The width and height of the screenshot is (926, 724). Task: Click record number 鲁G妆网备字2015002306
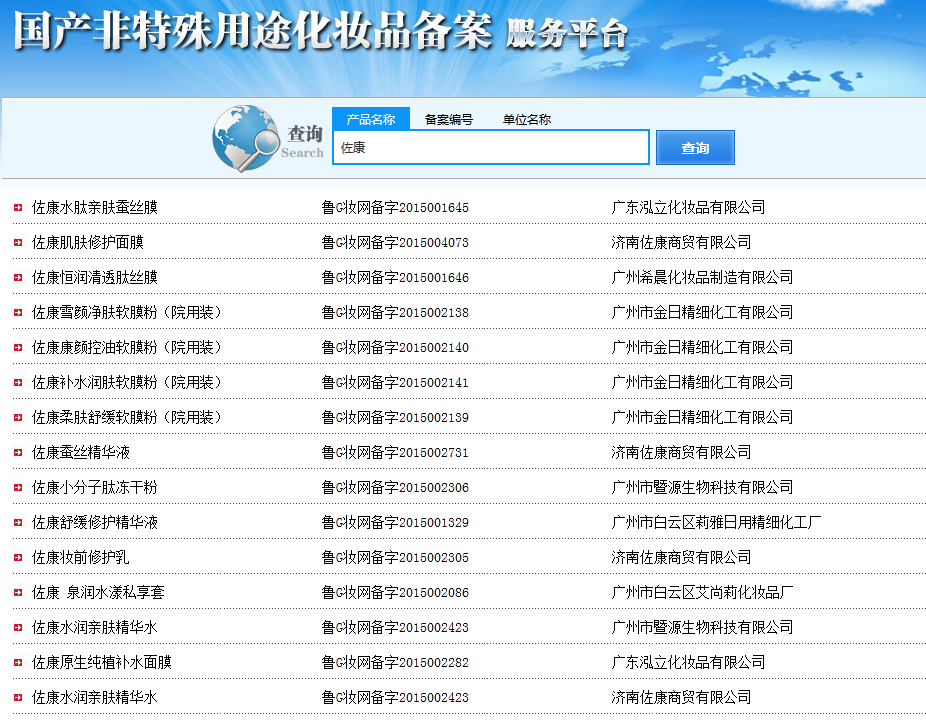tap(395, 487)
